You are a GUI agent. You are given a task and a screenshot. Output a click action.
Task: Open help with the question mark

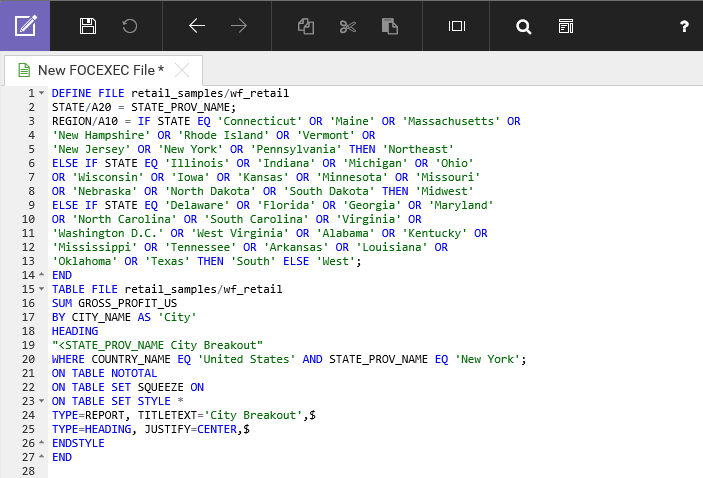pyautogui.click(x=684, y=26)
